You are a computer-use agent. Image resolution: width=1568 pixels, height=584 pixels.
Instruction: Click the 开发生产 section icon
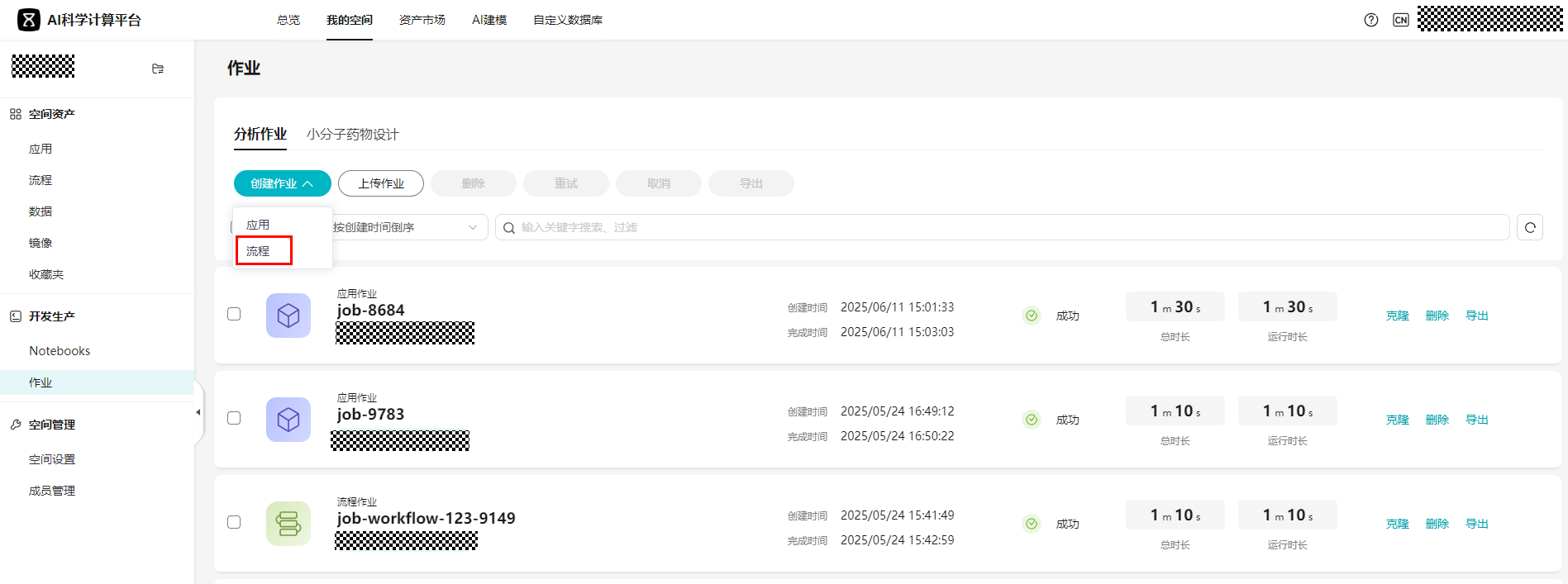(x=16, y=316)
